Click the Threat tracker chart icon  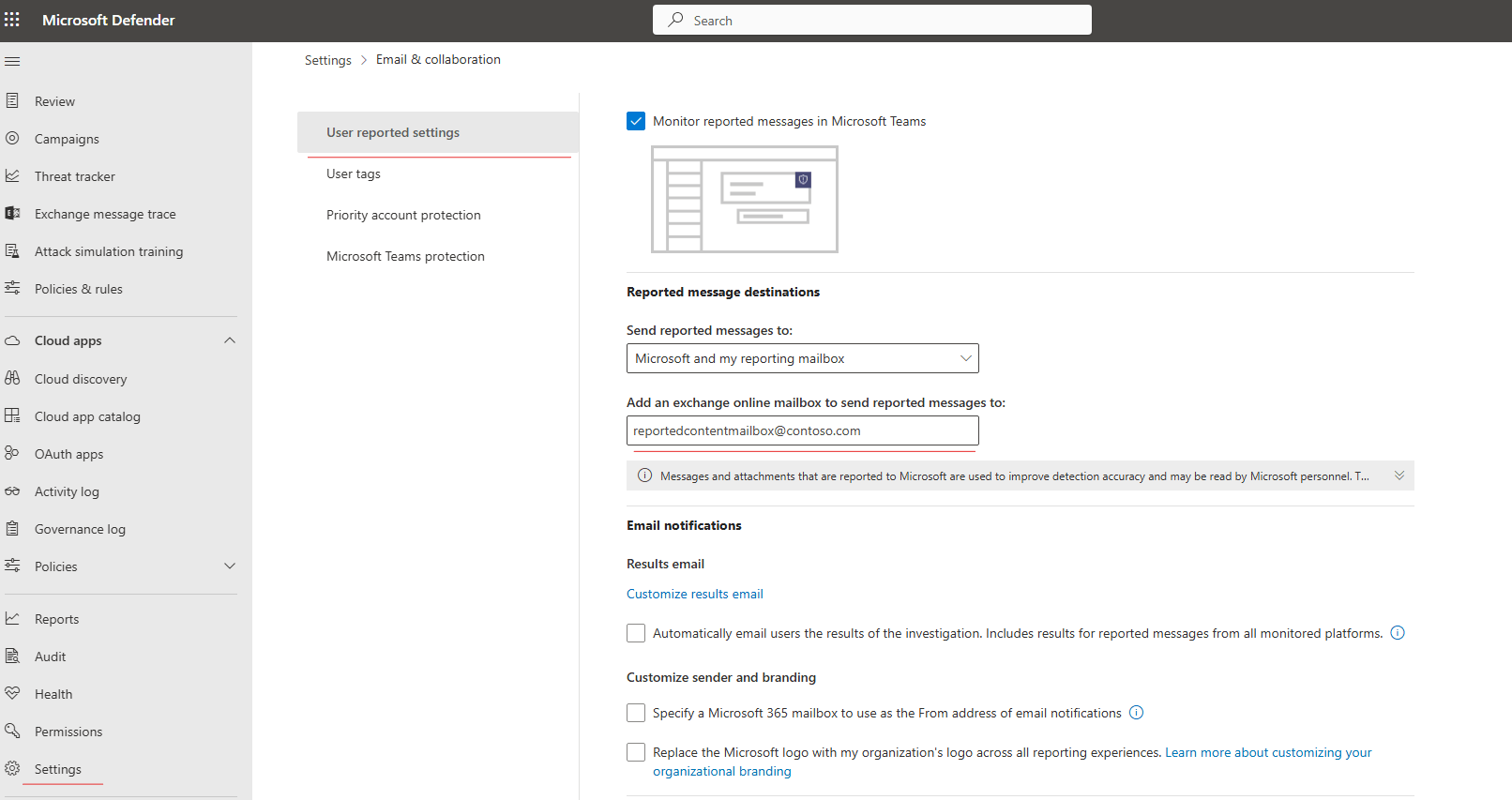(12, 175)
